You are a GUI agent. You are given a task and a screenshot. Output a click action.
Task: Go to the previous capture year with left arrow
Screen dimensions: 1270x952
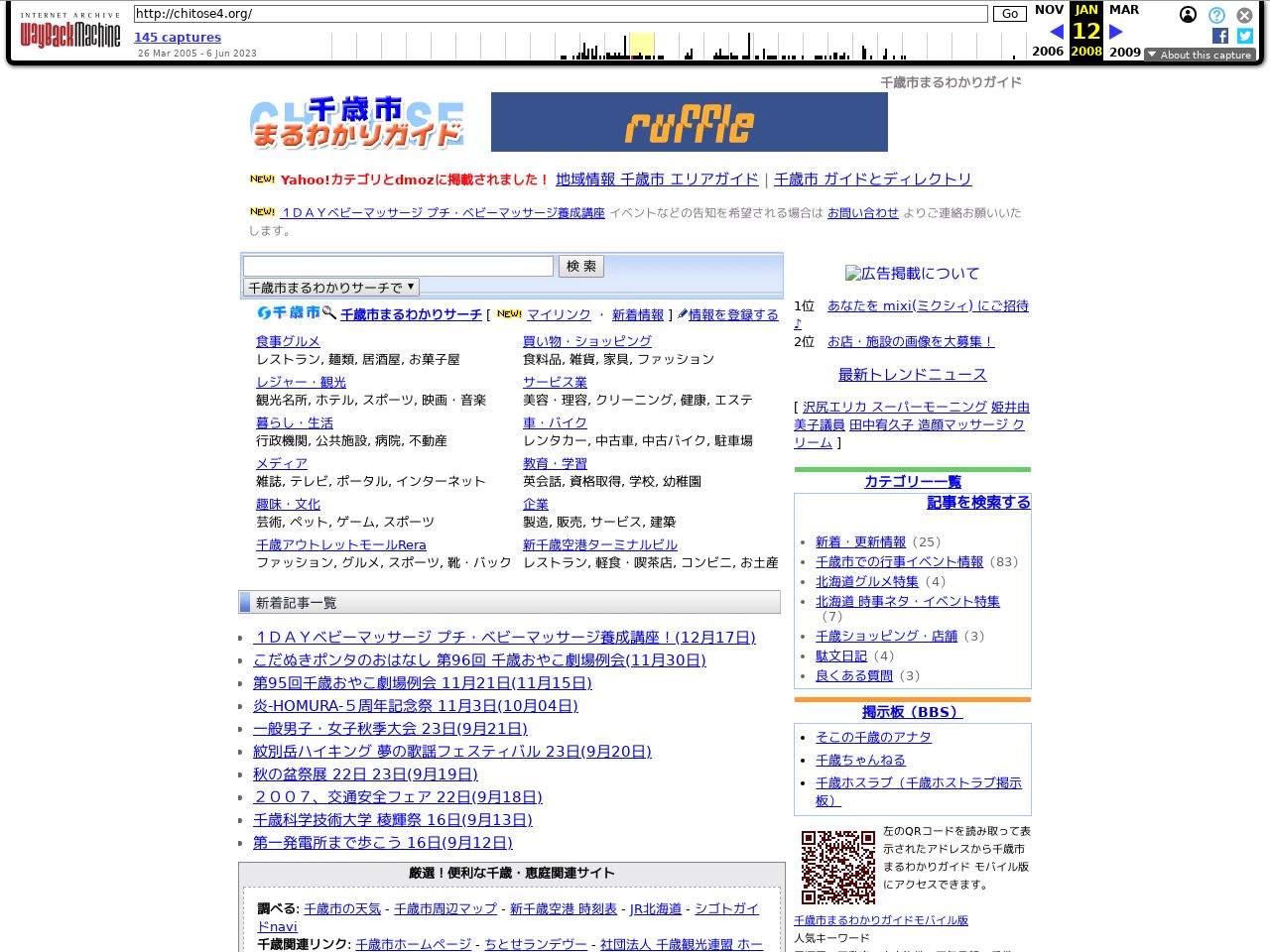1058,31
